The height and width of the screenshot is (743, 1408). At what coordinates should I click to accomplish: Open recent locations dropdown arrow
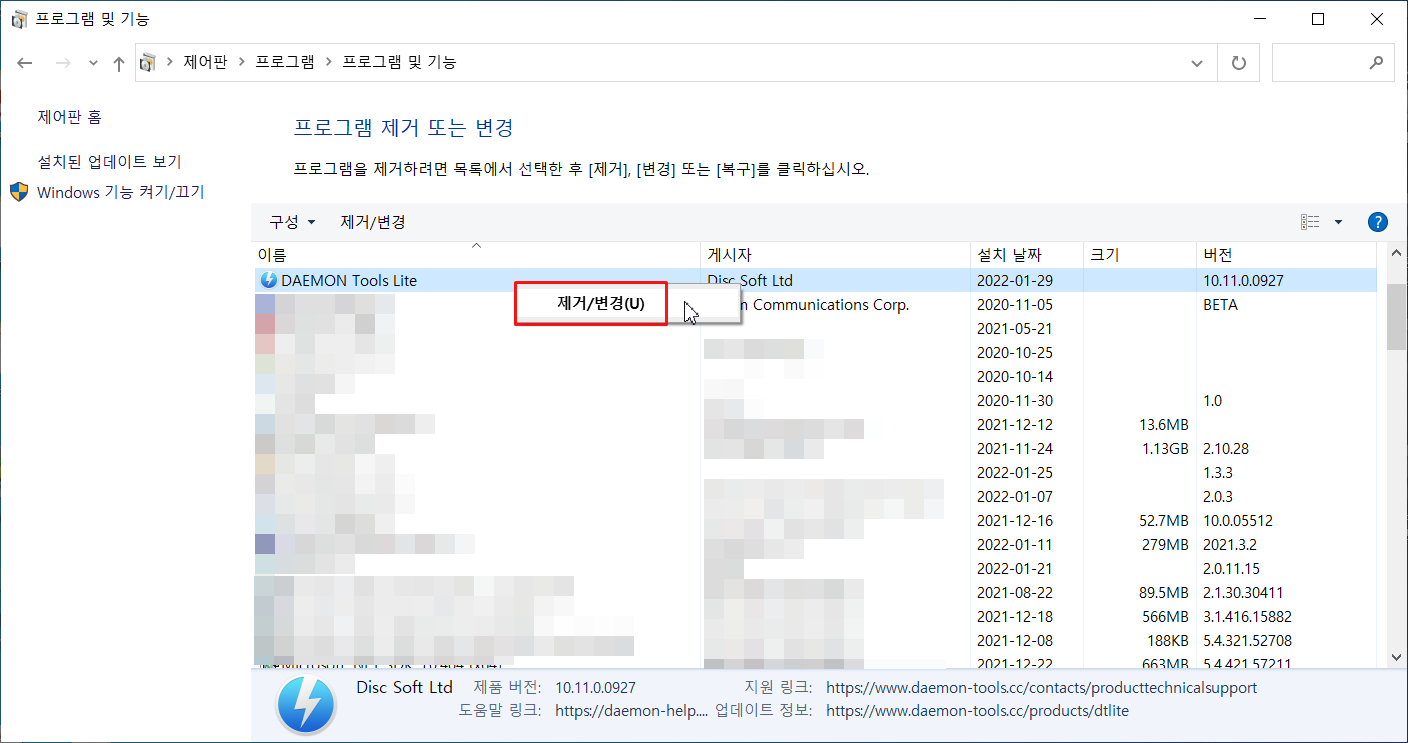[x=93, y=63]
